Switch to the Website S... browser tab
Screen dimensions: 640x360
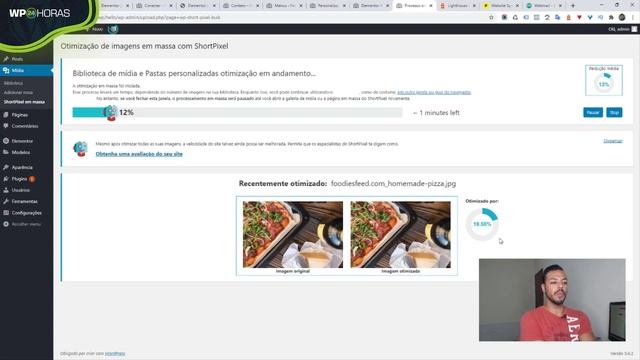click(x=500, y=6)
